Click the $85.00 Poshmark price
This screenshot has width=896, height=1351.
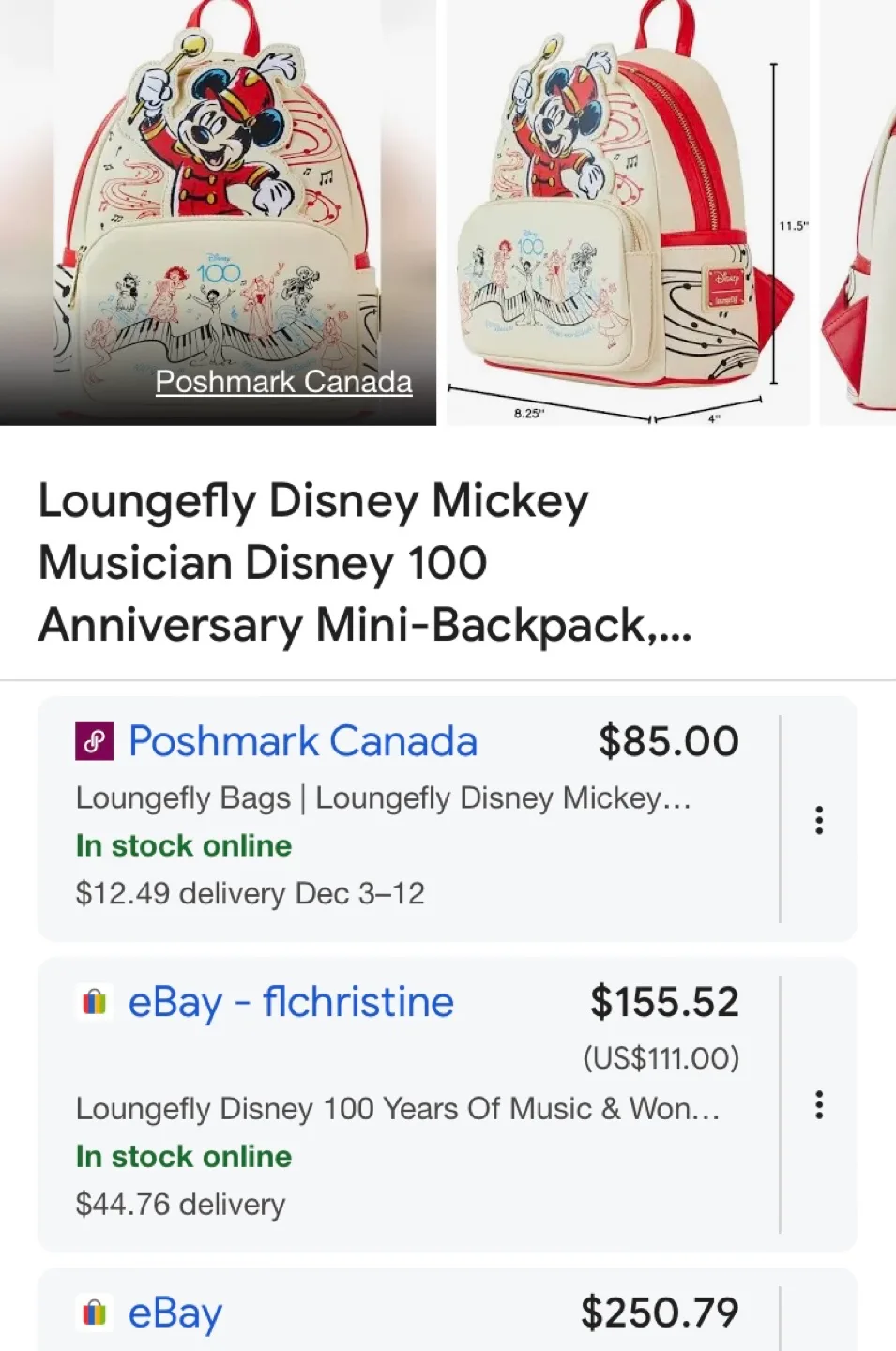[x=668, y=741]
